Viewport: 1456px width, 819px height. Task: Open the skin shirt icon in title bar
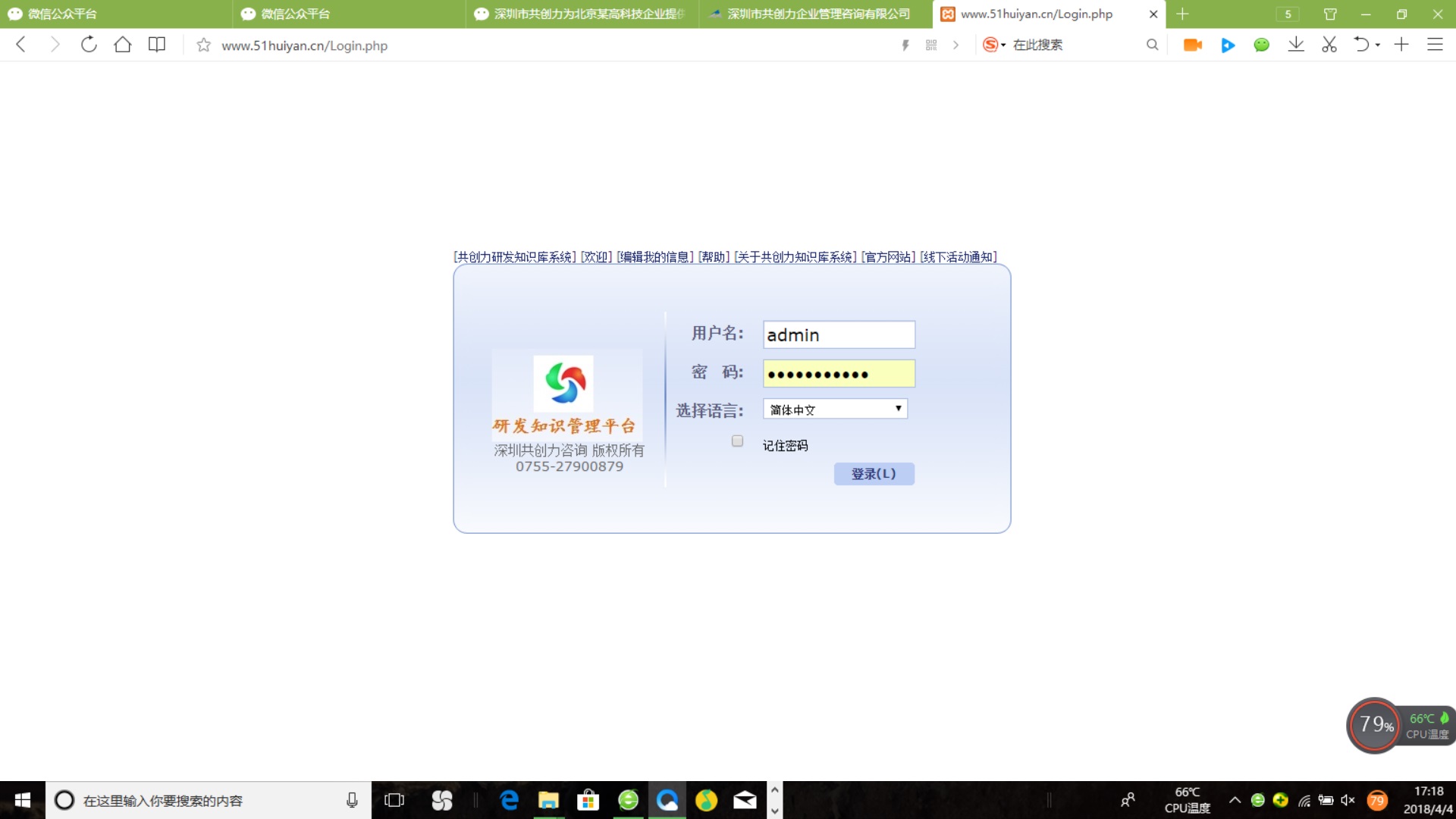1330,14
